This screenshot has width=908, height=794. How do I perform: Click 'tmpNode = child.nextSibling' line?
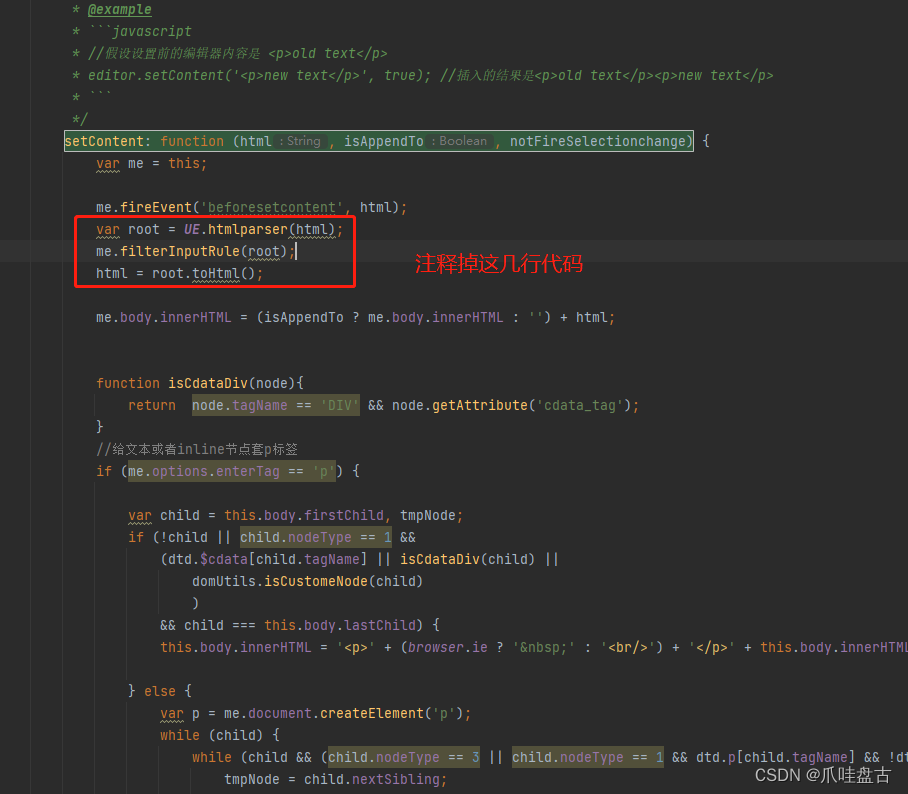point(335,780)
